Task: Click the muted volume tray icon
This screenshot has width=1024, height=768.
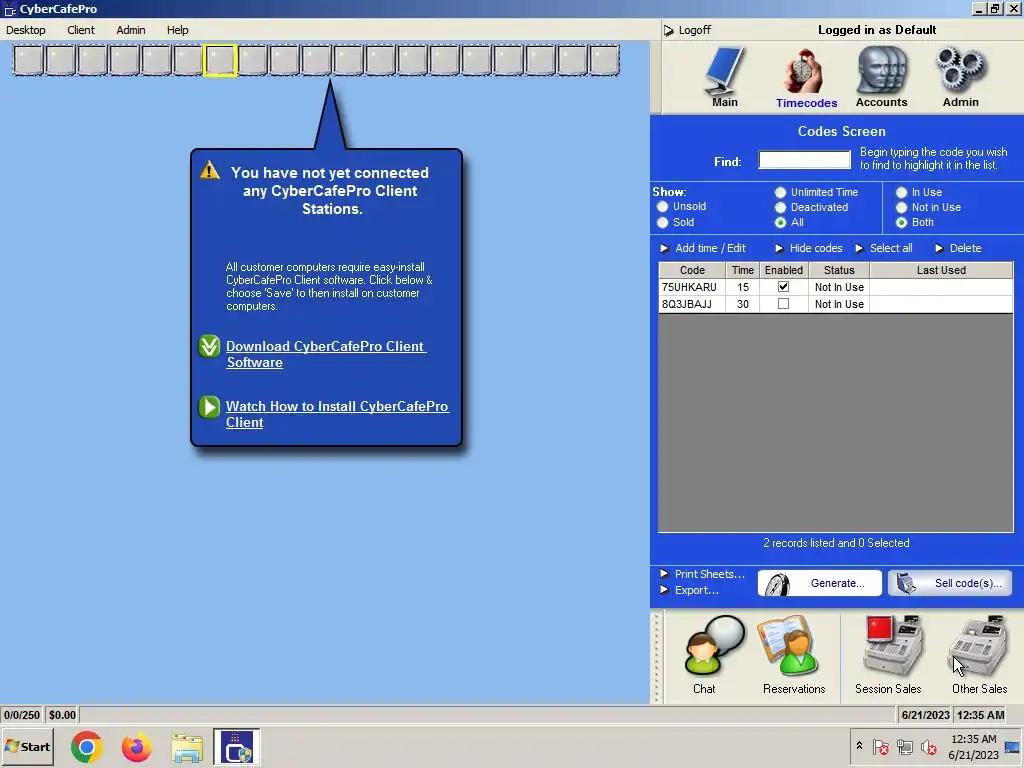Action: click(x=928, y=746)
